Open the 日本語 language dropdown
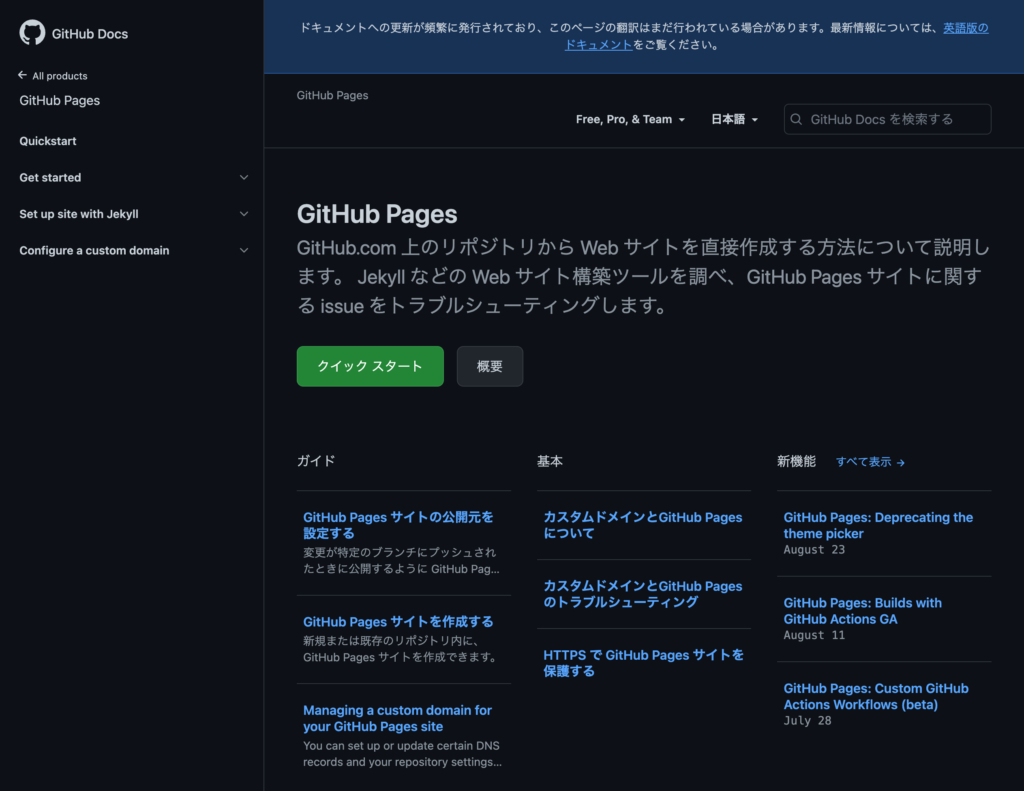Screen dimensions: 1024x791 (734, 119)
